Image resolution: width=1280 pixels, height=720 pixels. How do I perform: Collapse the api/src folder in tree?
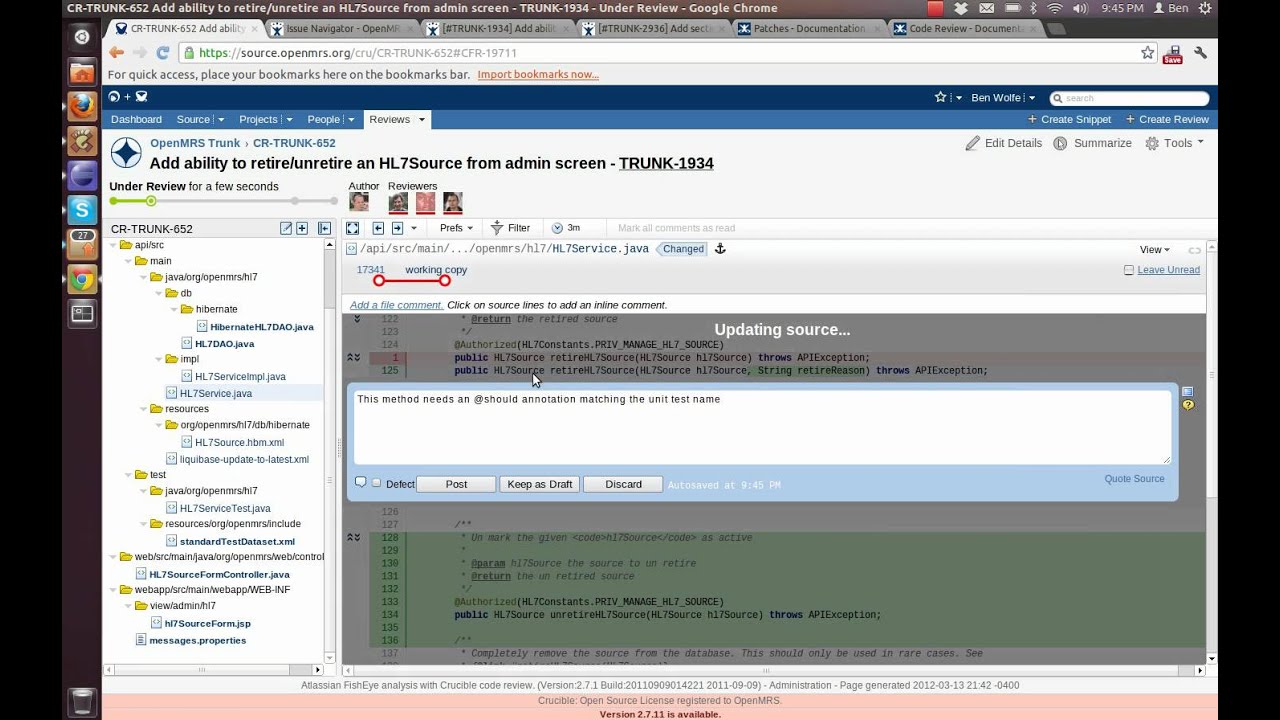pos(112,245)
